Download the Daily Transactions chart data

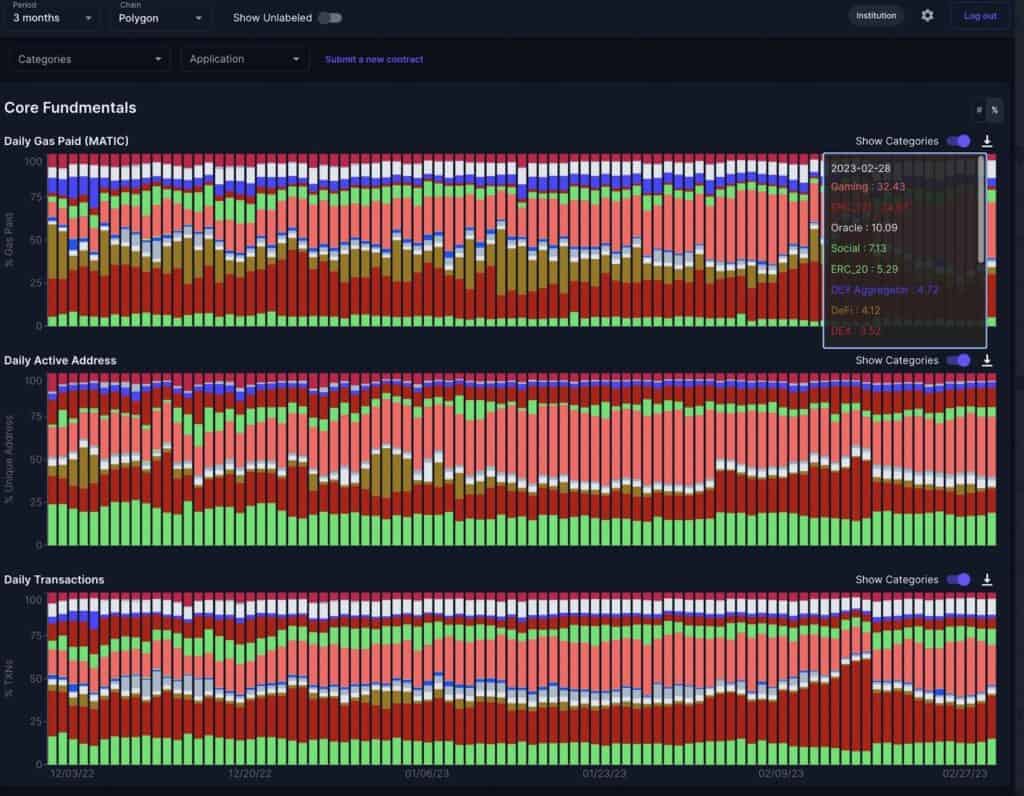987,580
